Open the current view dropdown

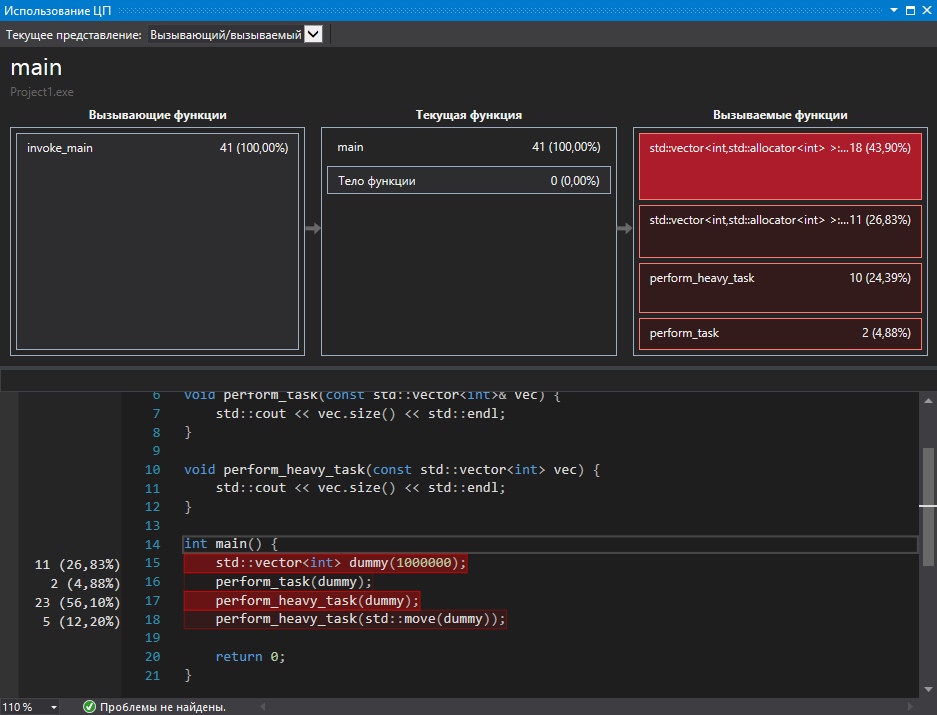click(313, 34)
